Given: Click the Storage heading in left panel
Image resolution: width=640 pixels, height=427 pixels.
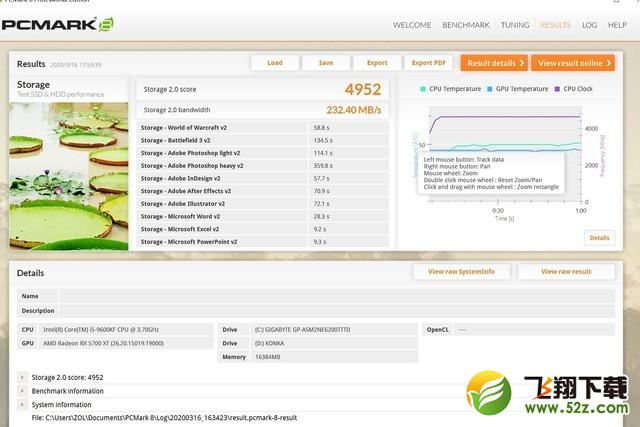Looking at the screenshot, I should pos(33,85).
